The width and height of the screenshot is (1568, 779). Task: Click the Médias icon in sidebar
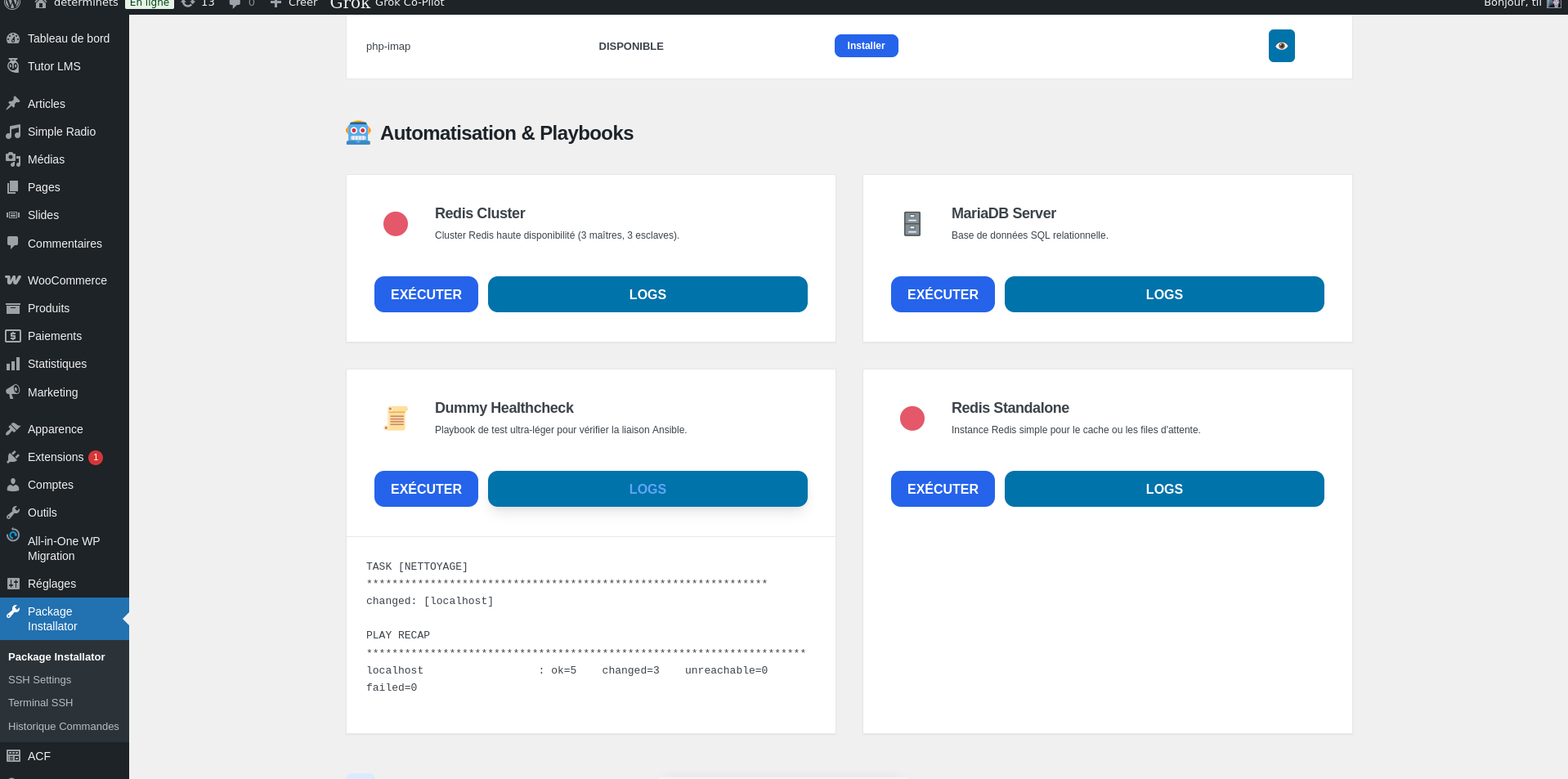[x=13, y=159]
